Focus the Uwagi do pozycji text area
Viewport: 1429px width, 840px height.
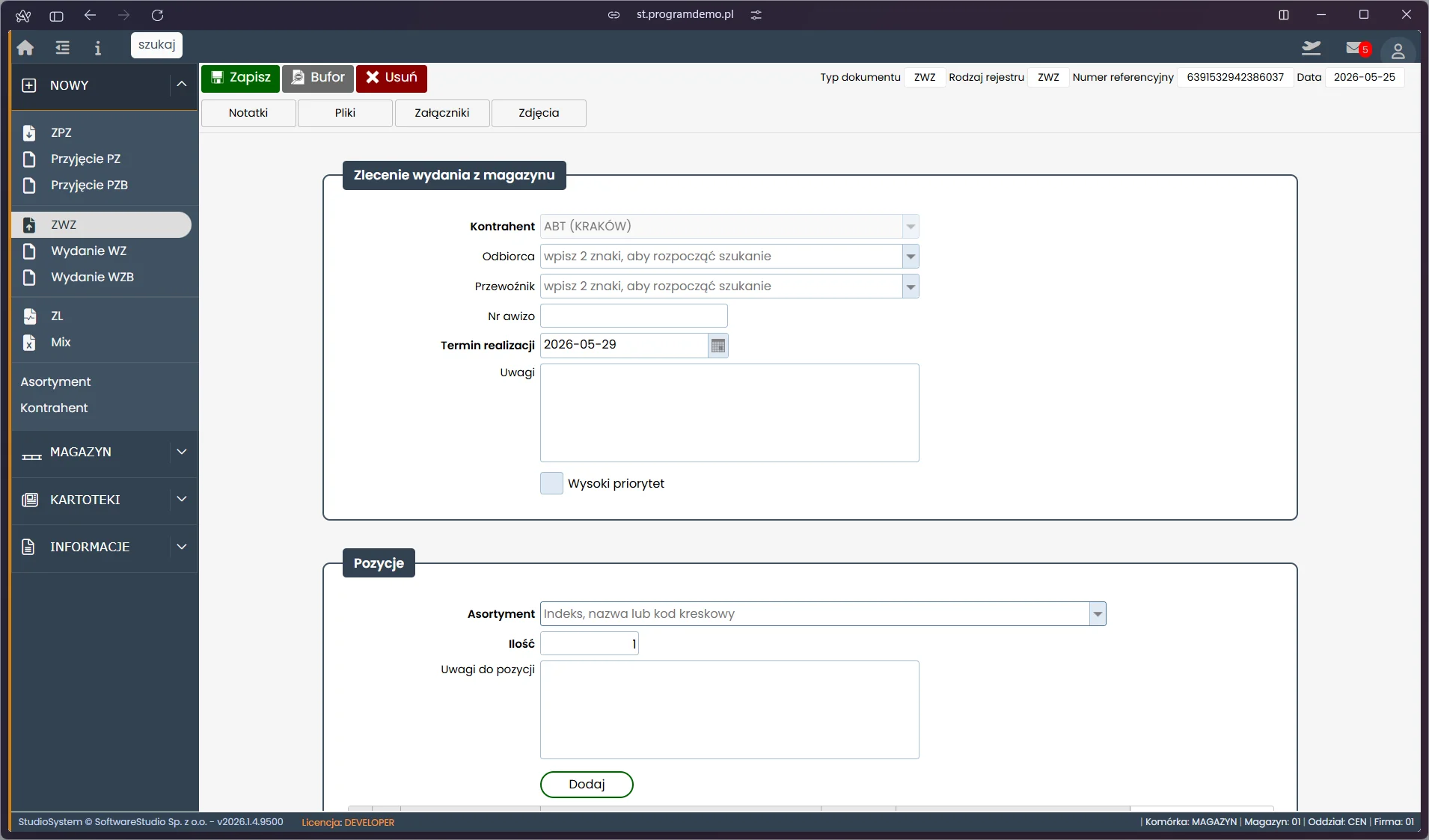[729, 710]
